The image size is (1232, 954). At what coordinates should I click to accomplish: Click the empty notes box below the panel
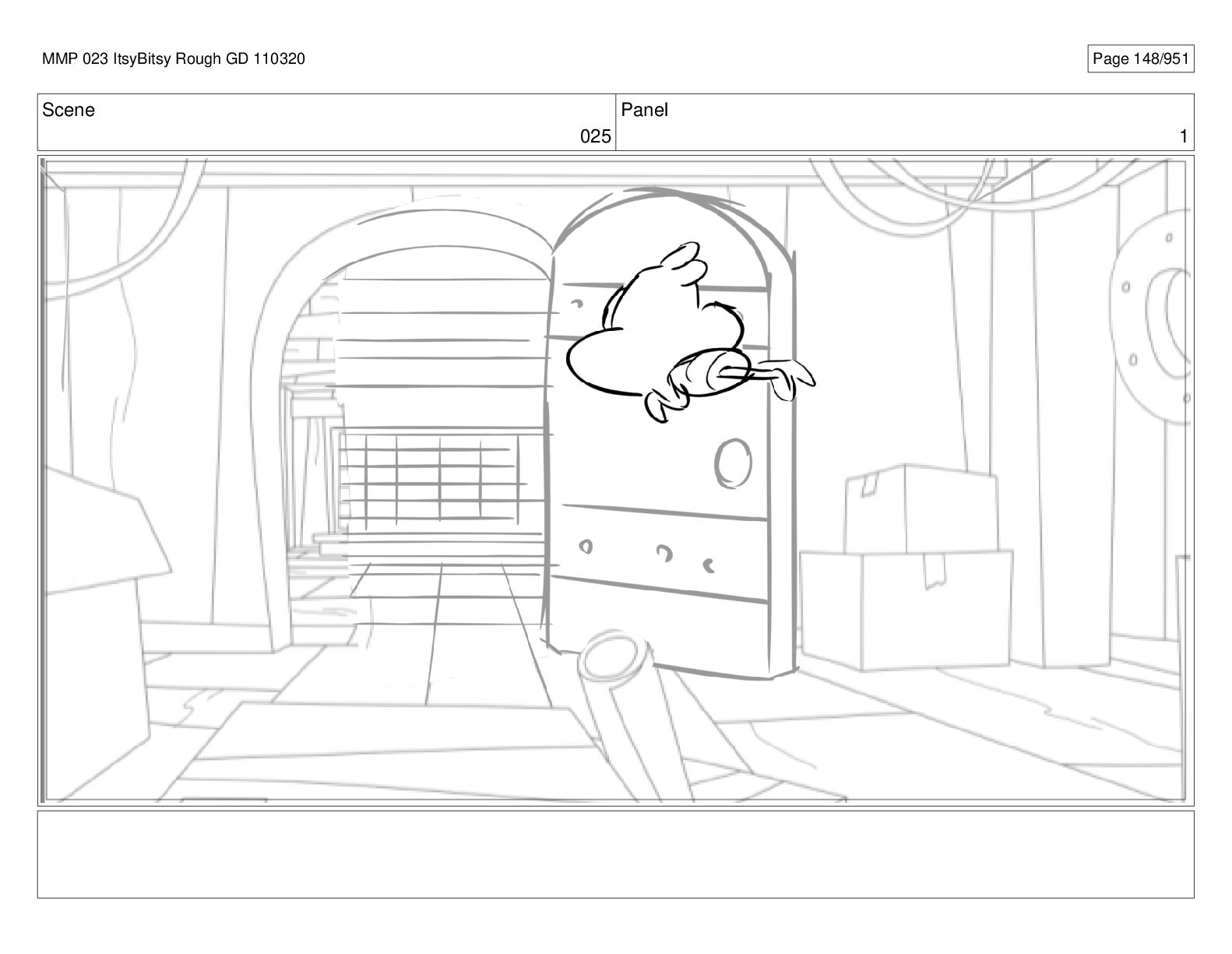click(x=615, y=854)
